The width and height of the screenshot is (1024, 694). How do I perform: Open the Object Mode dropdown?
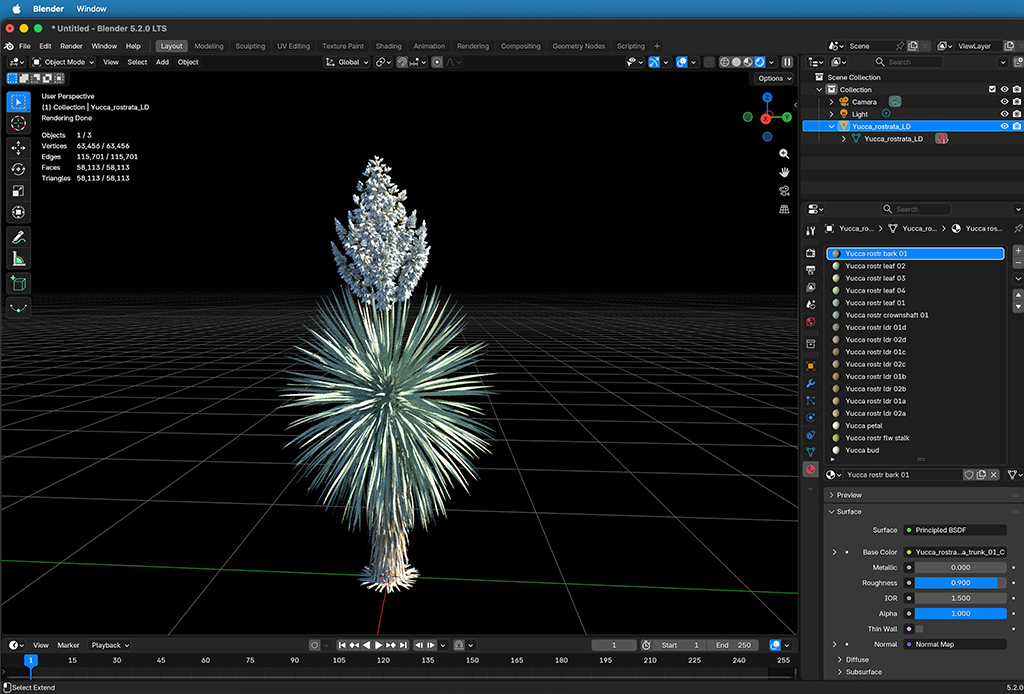(63, 62)
